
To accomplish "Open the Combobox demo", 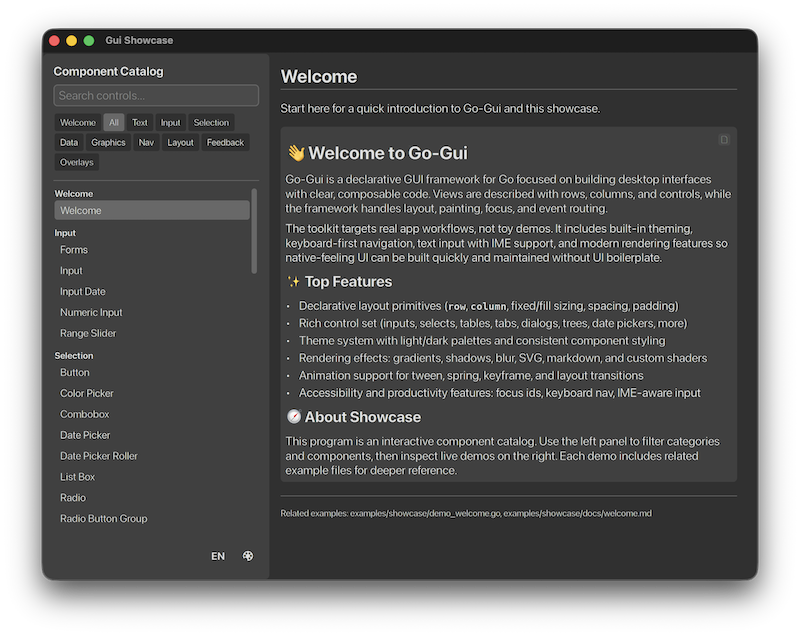I will click(152, 414).
